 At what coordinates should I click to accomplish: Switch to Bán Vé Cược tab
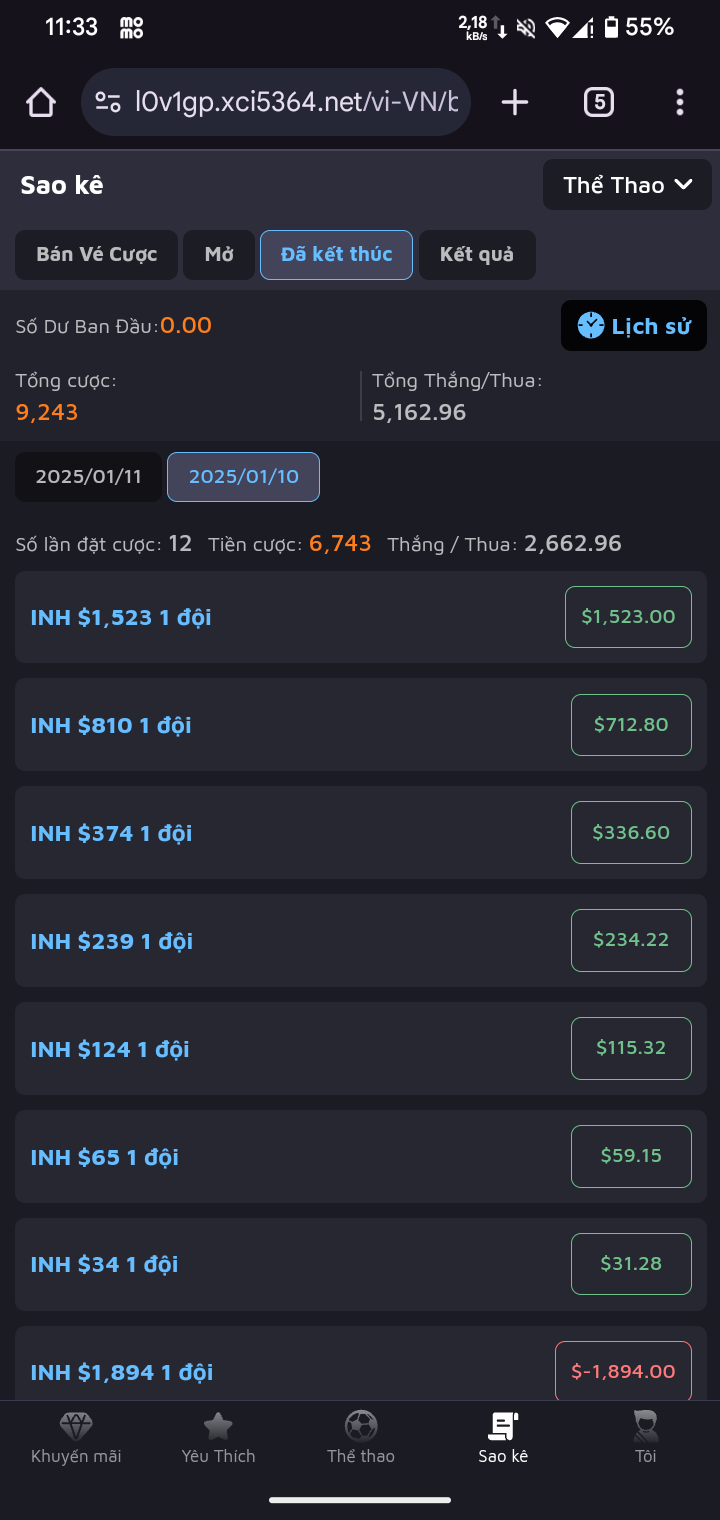coord(96,255)
